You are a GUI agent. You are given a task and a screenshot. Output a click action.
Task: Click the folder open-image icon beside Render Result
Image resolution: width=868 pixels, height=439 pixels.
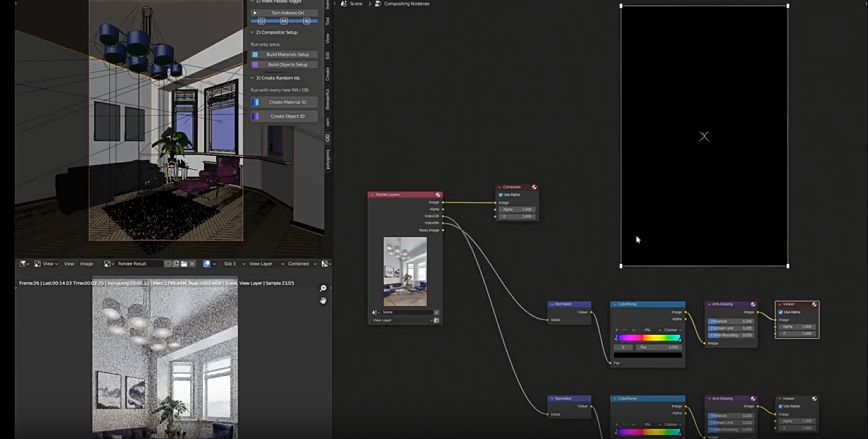[x=185, y=264]
